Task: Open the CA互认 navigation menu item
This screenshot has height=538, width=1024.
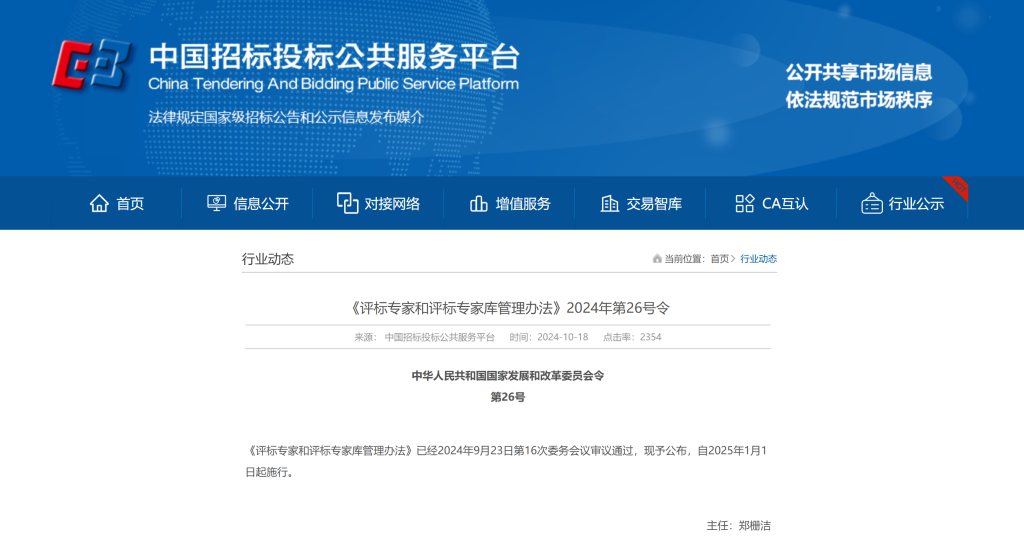Action: (x=771, y=204)
